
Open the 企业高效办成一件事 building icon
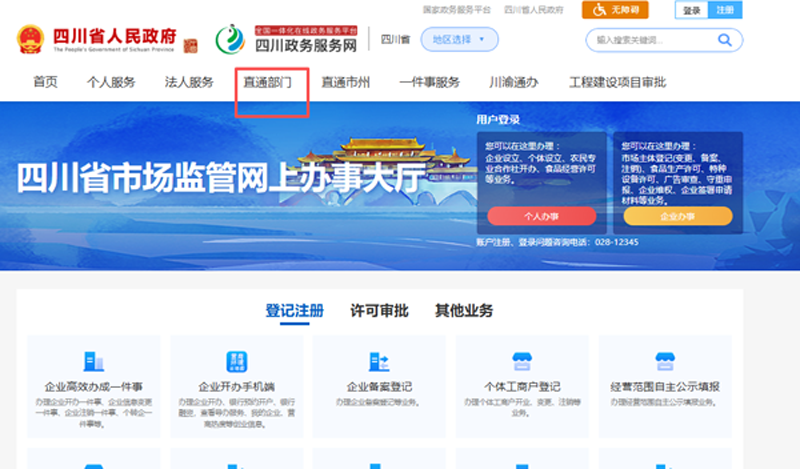[x=94, y=361]
